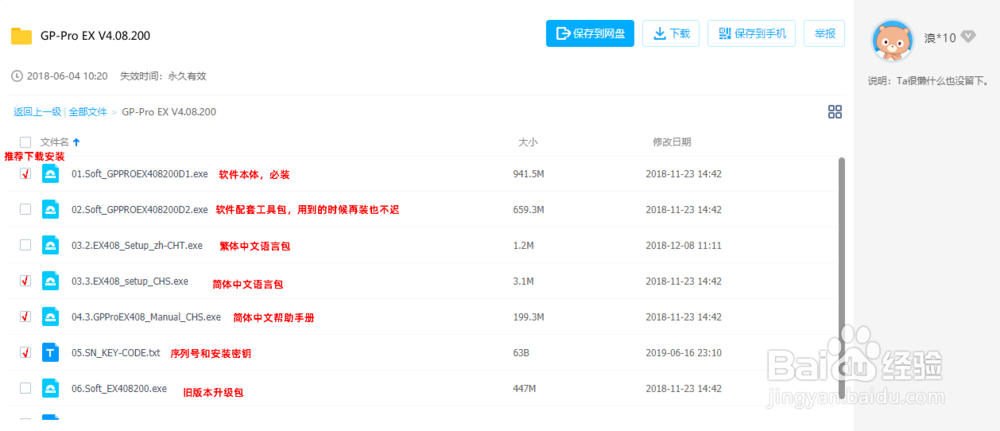Screen dimensions: 1000x431
Task: Uncheck the 01.Soft_GPPROEX408200D1.exe checkbox
Action: coord(26,173)
